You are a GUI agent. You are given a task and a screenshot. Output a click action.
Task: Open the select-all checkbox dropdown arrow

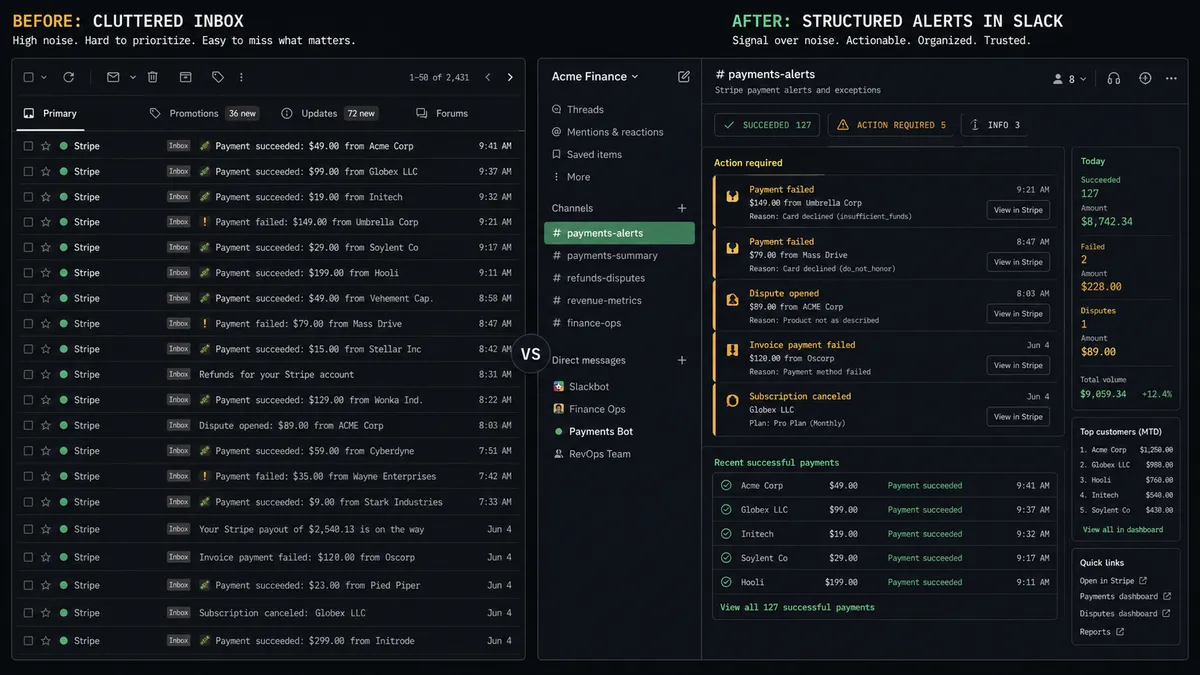43,77
